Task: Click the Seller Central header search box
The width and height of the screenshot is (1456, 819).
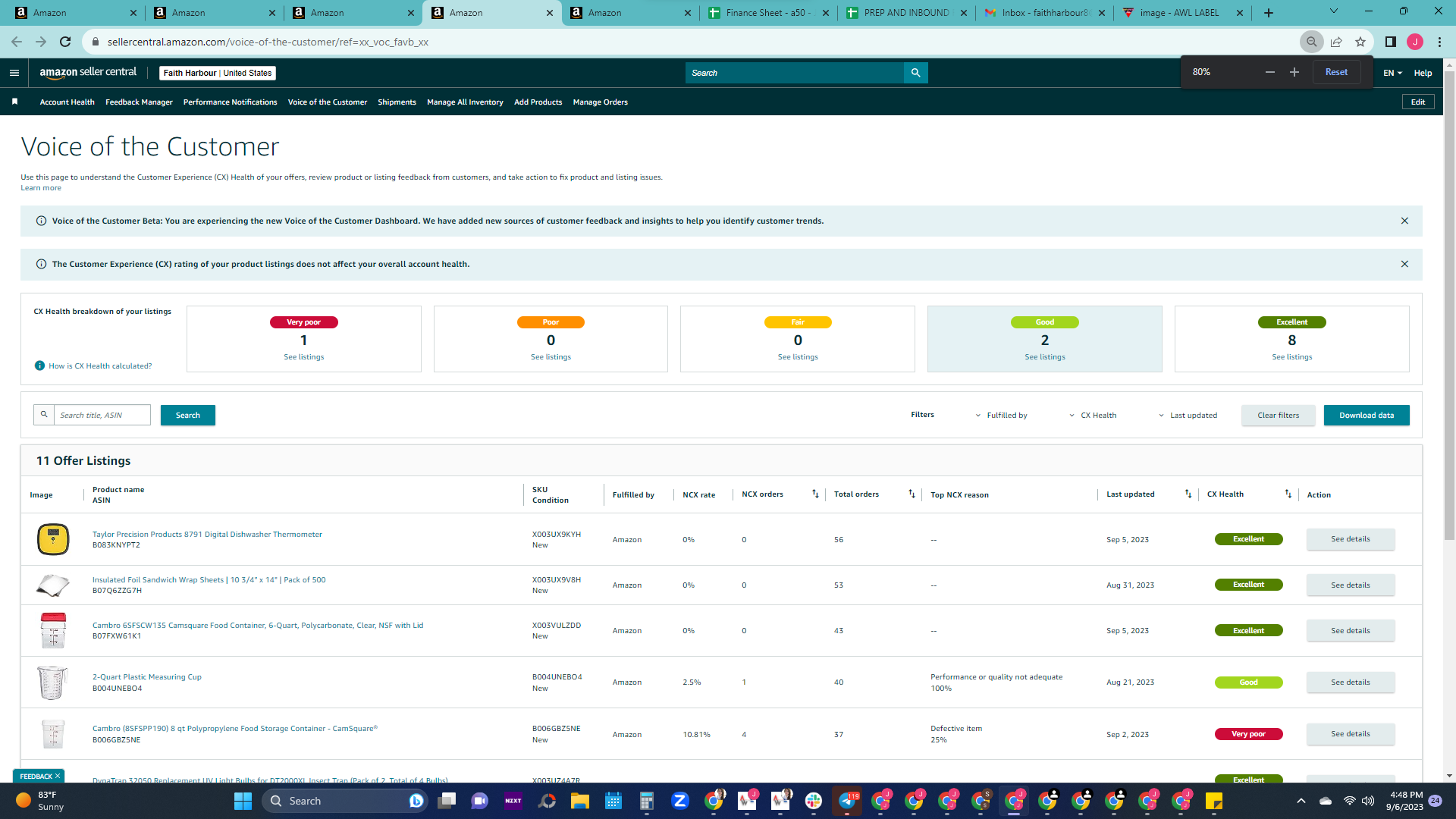Action: tap(795, 73)
